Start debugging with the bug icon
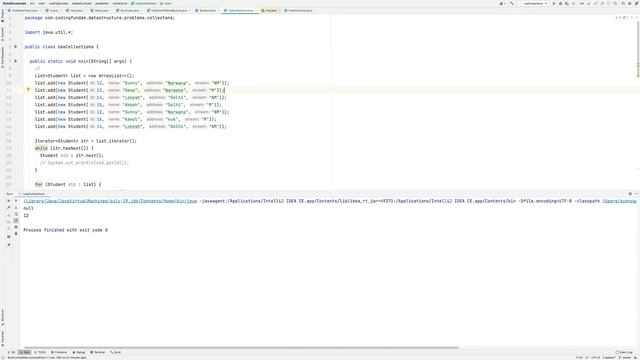Screen dimensions: 640x360 coord(560,3)
